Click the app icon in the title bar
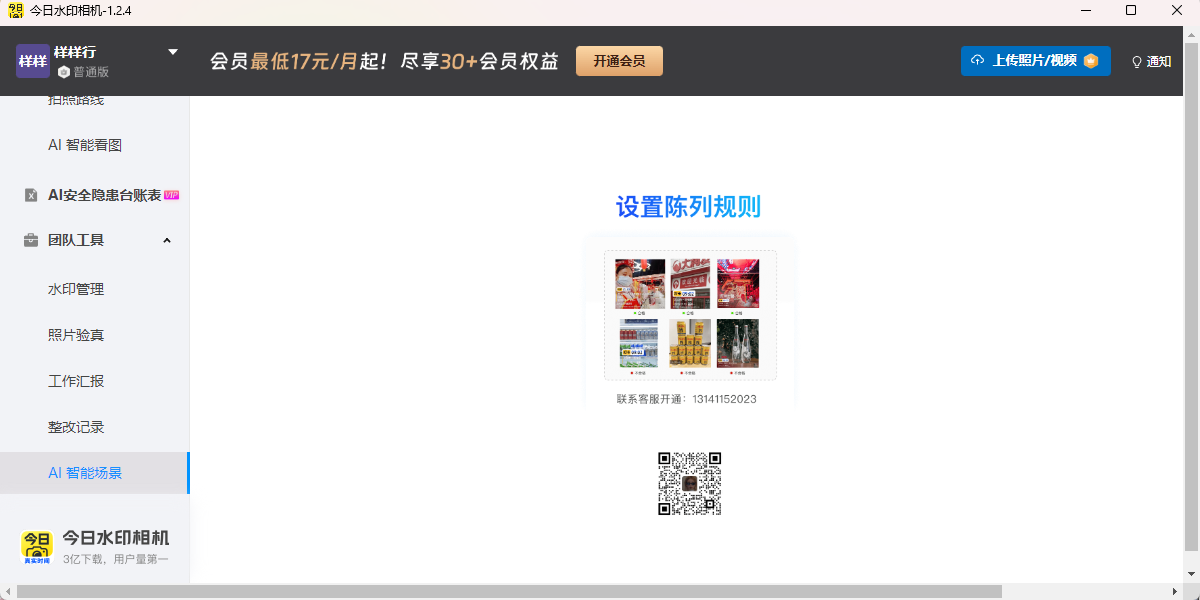 click(x=16, y=10)
